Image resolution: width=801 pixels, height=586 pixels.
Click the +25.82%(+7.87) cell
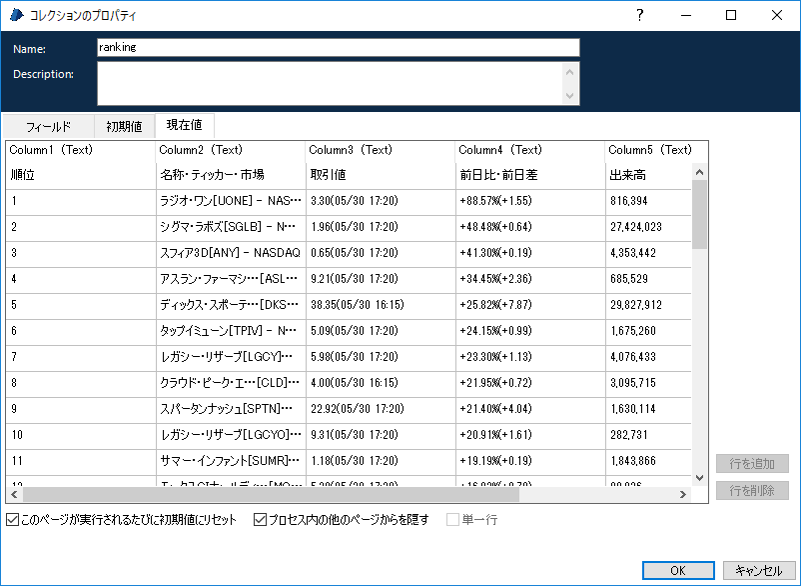click(x=530, y=306)
